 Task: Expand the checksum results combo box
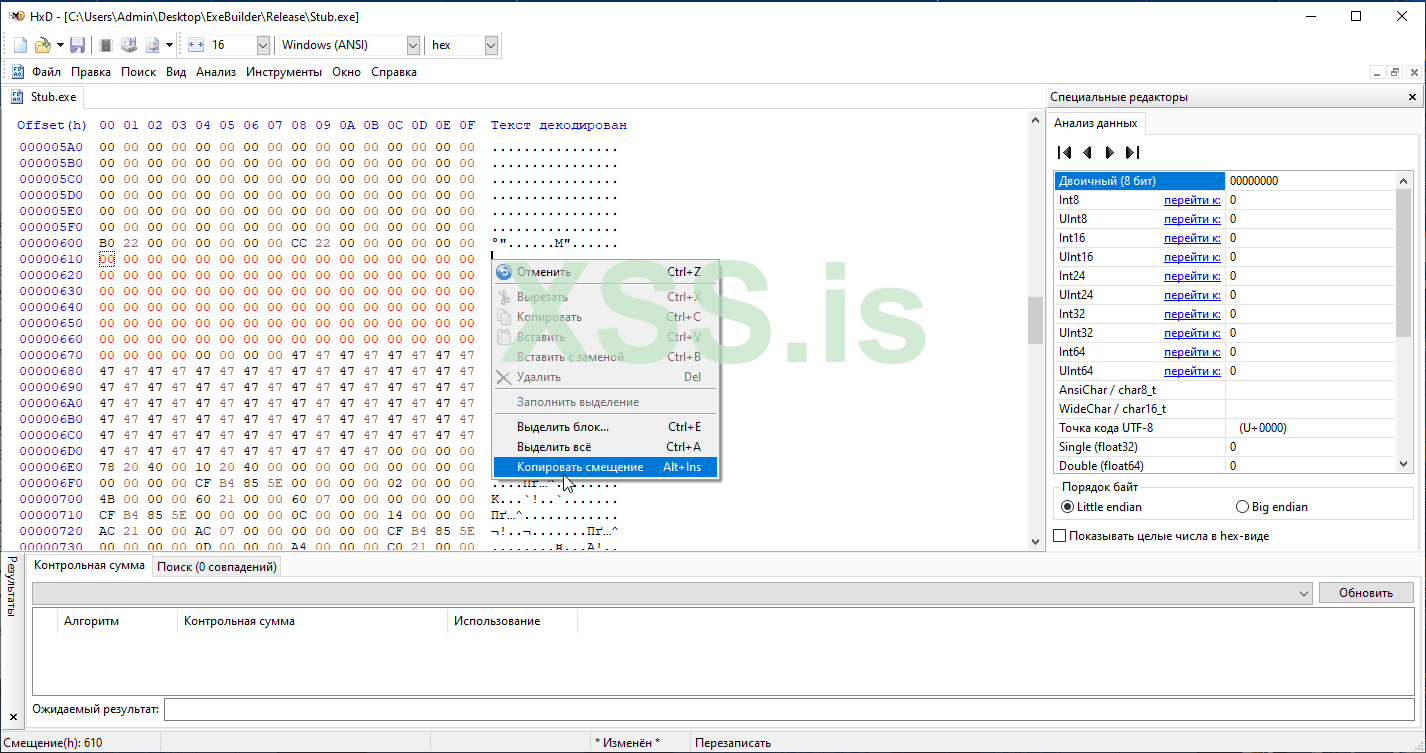(1303, 593)
